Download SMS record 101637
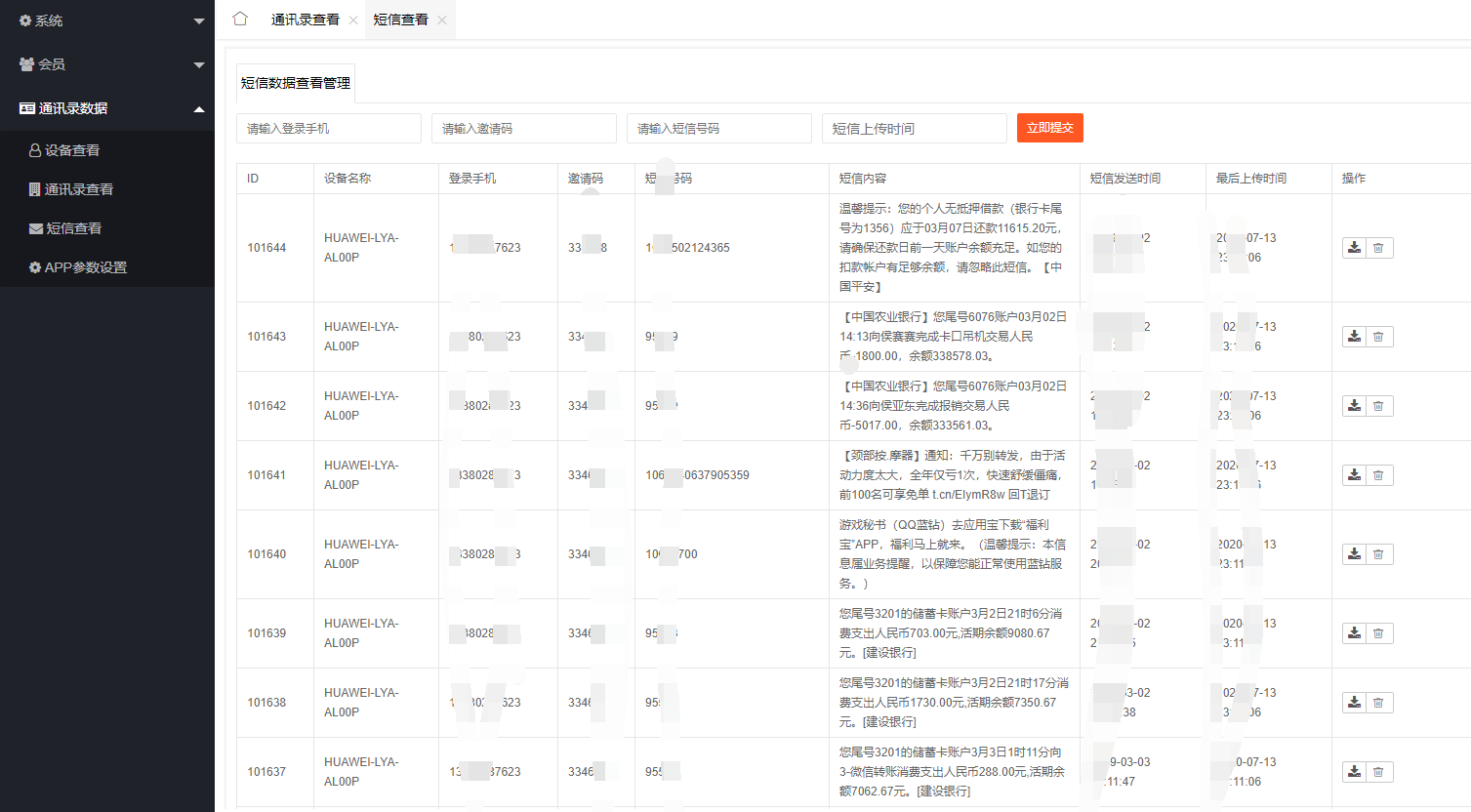Viewport: 1471px width, 812px height. click(x=1354, y=771)
